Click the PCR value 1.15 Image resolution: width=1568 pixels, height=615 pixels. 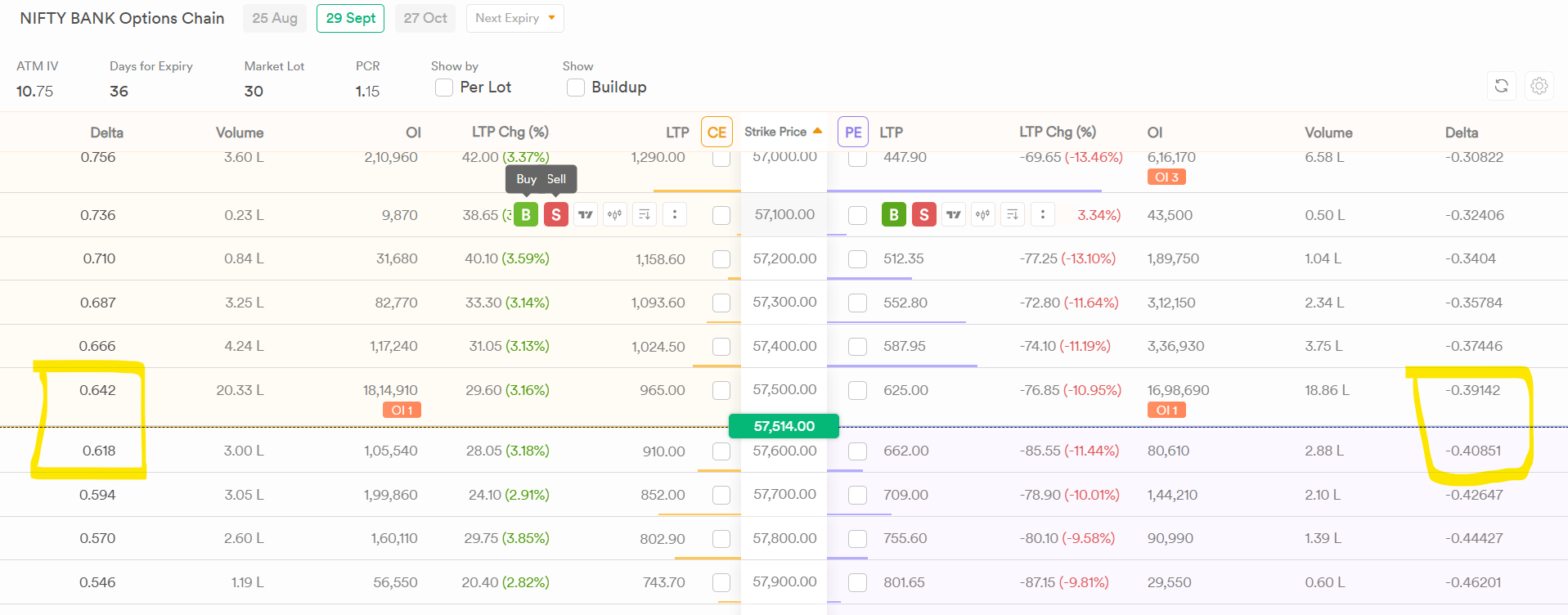367,92
